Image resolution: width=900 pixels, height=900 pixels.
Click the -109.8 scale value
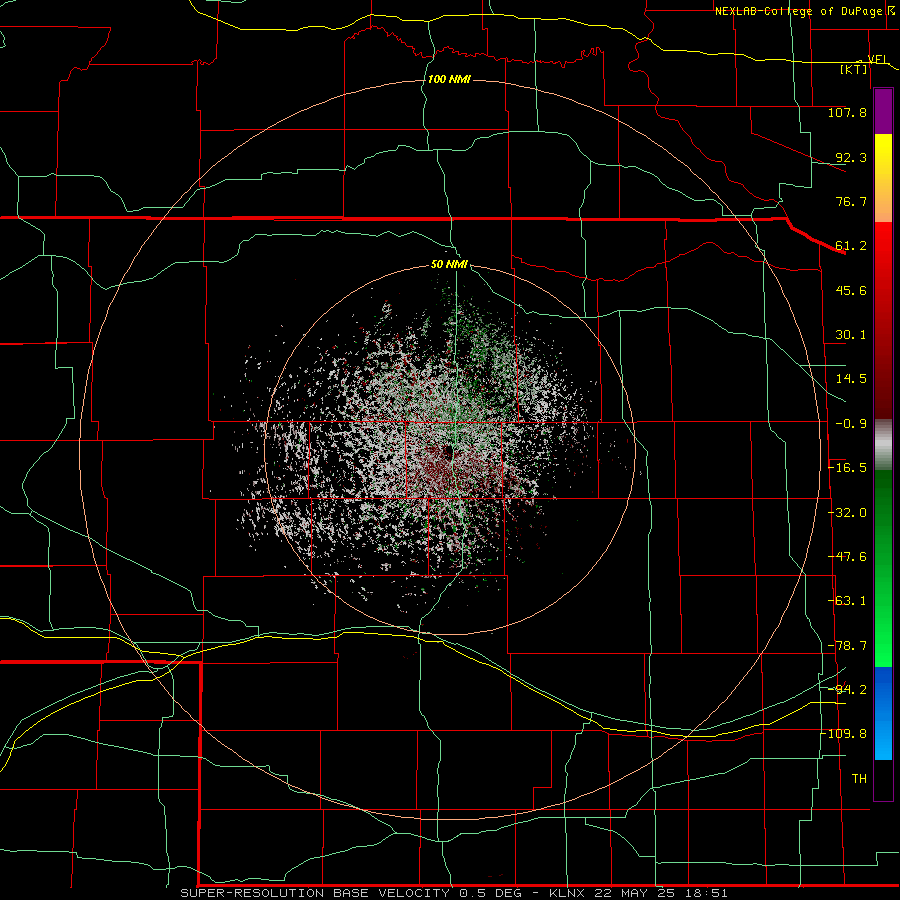click(844, 734)
